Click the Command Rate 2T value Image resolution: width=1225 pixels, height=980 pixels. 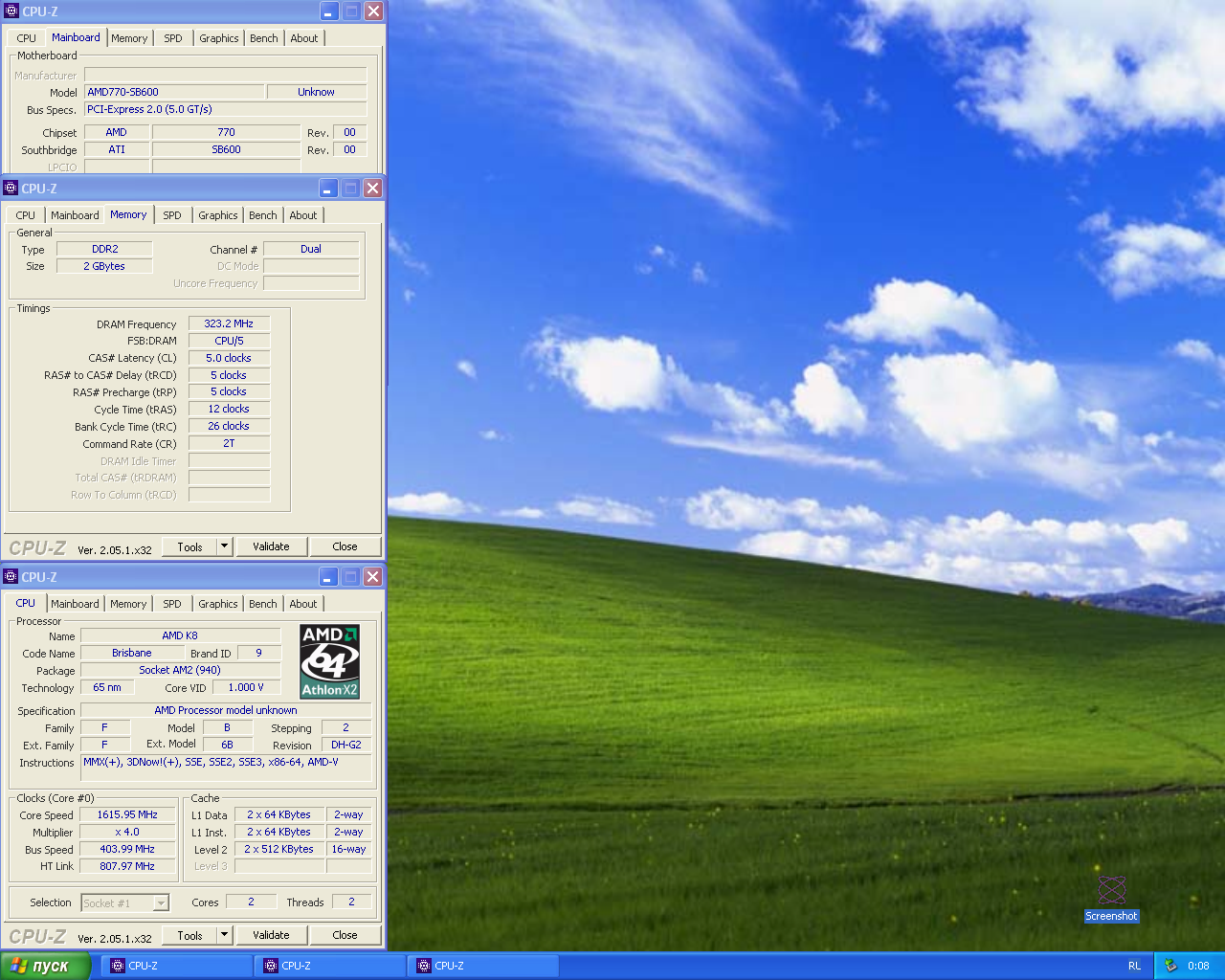tap(229, 443)
